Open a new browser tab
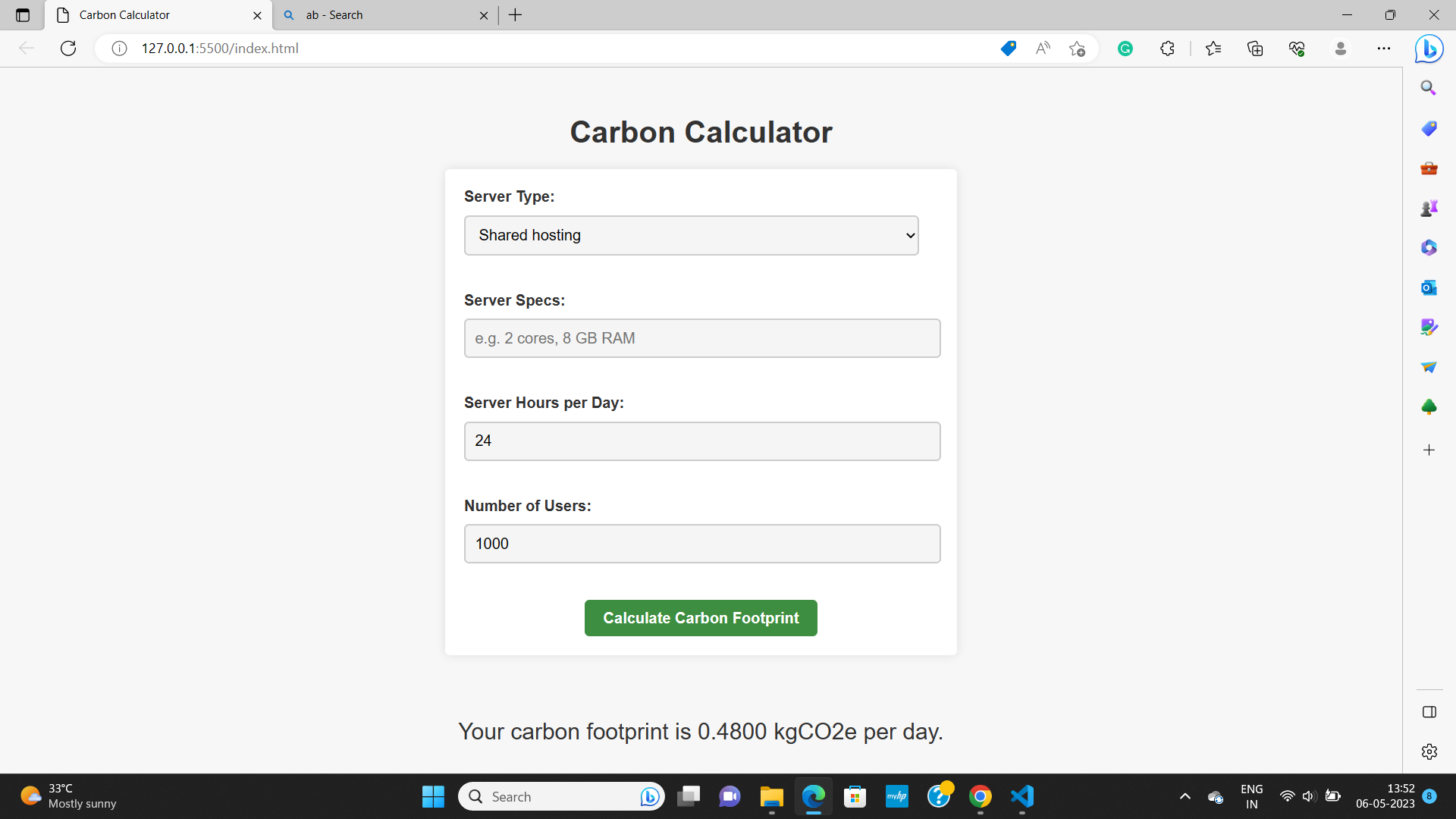1456x819 pixels. [x=516, y=14]
